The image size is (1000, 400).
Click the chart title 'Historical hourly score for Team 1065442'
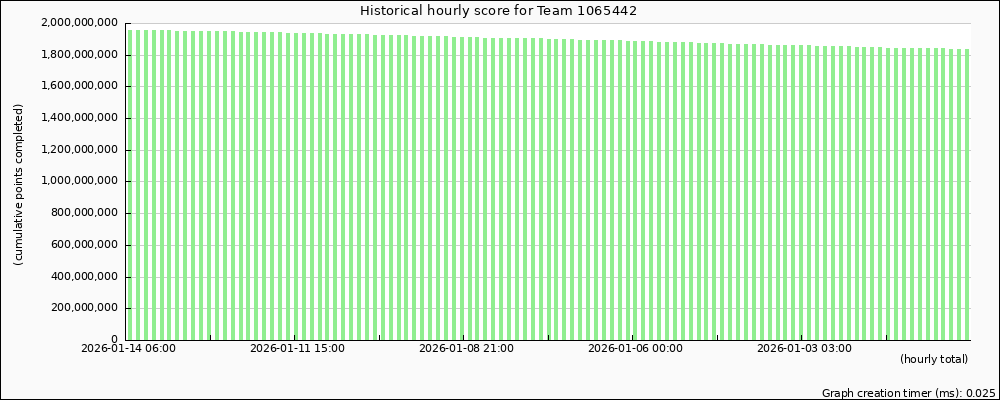click(498, 11)
